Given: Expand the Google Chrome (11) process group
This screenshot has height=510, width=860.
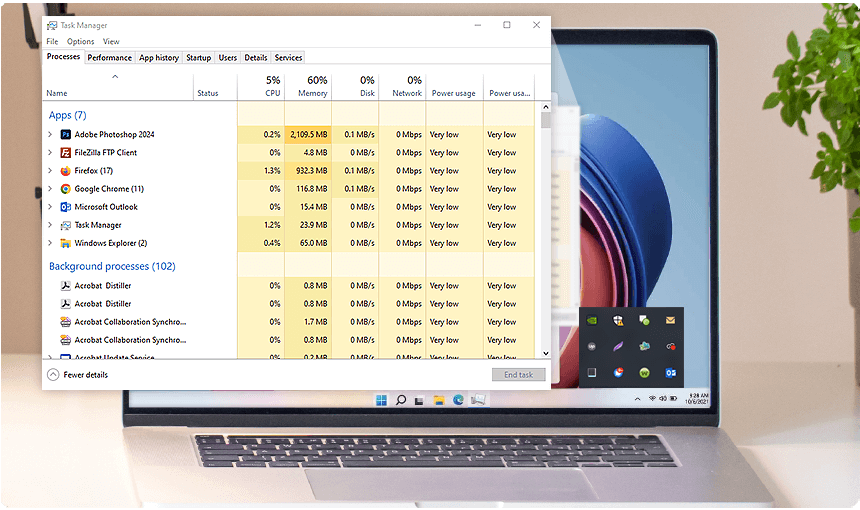Looking at the screenshot, I should point(50,189).
